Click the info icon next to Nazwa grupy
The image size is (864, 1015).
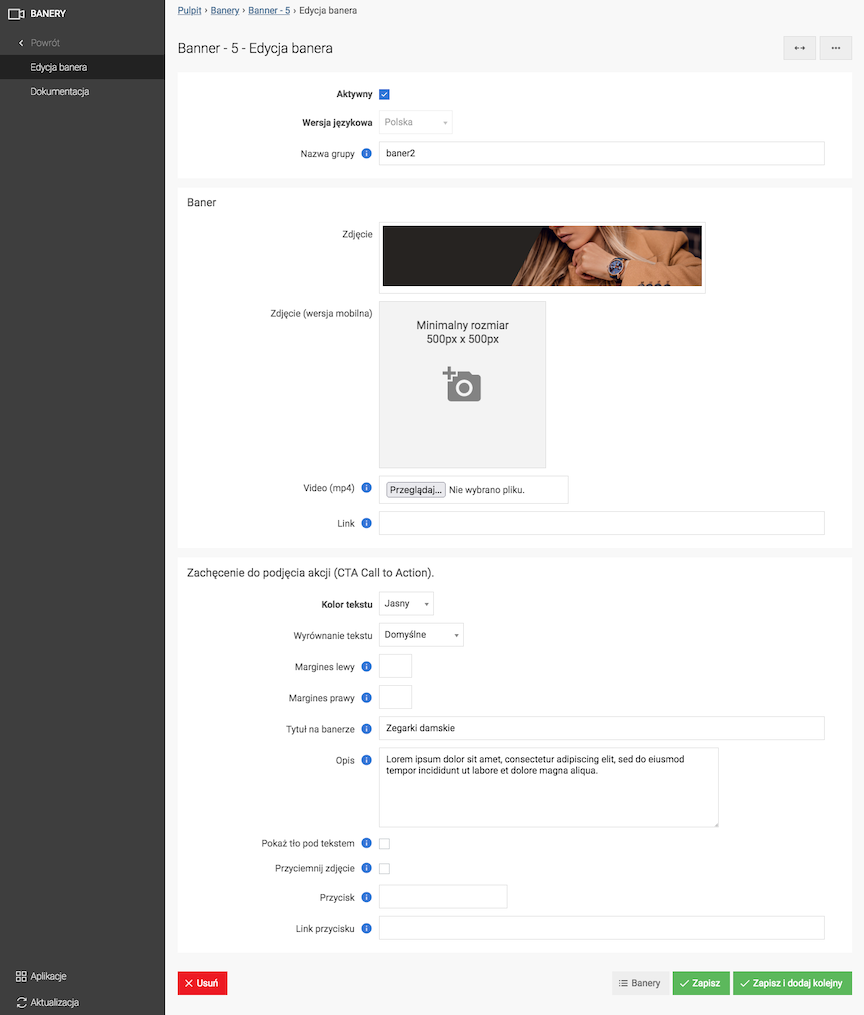coord(366,153)
